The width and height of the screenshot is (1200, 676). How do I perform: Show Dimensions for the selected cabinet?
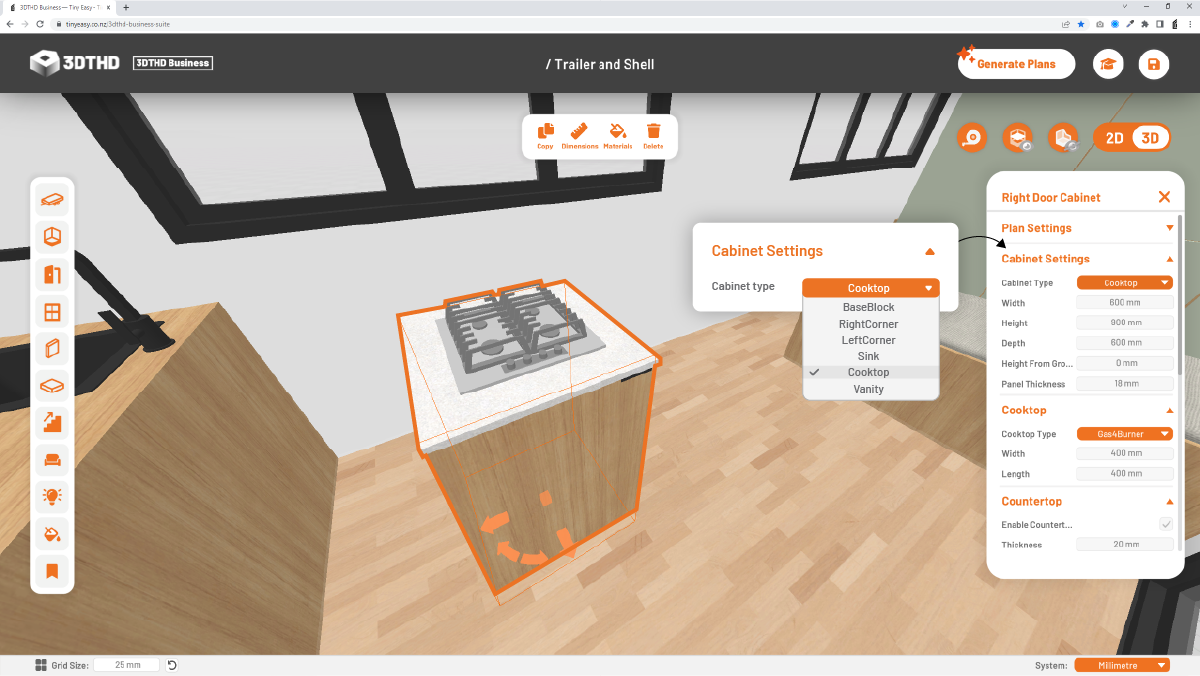[580, 136]
